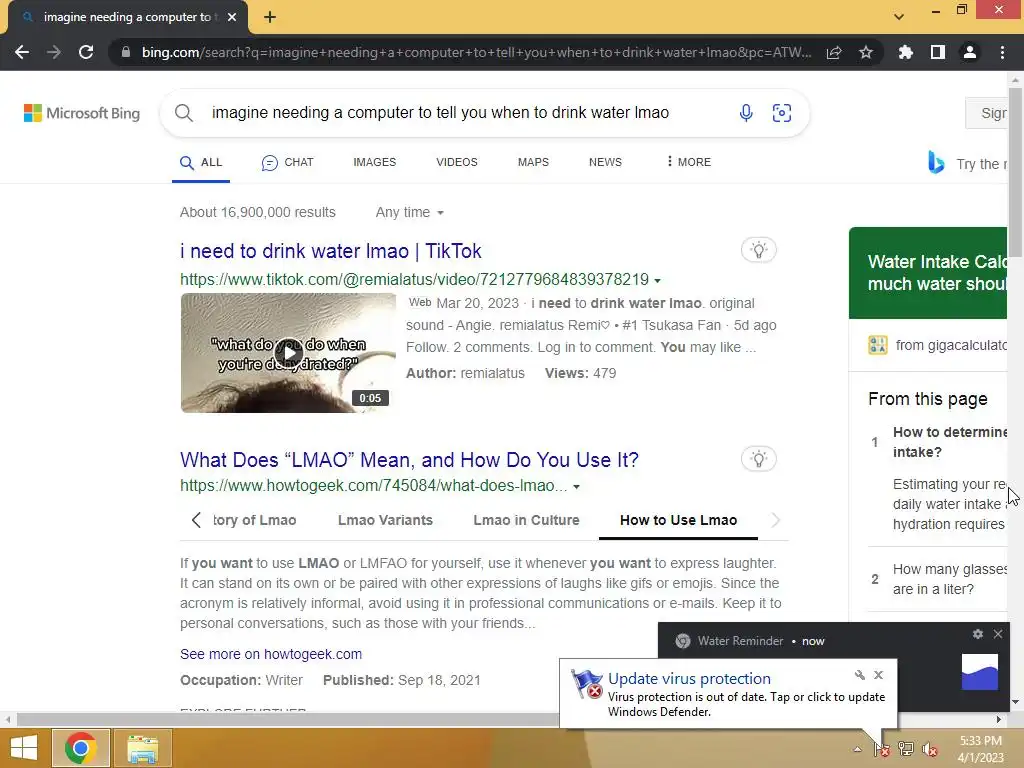
Task: Click the Bing 'b' logo near 'Try the'
Action: click(x=936, y=163)
